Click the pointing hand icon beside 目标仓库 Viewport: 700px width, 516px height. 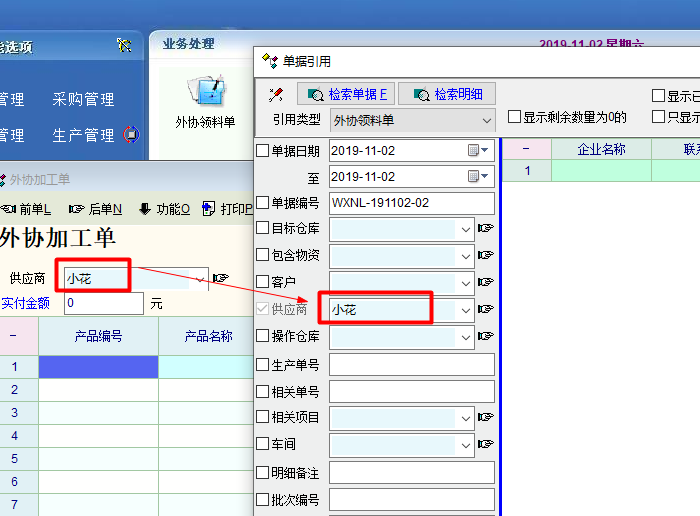point(486,229)
